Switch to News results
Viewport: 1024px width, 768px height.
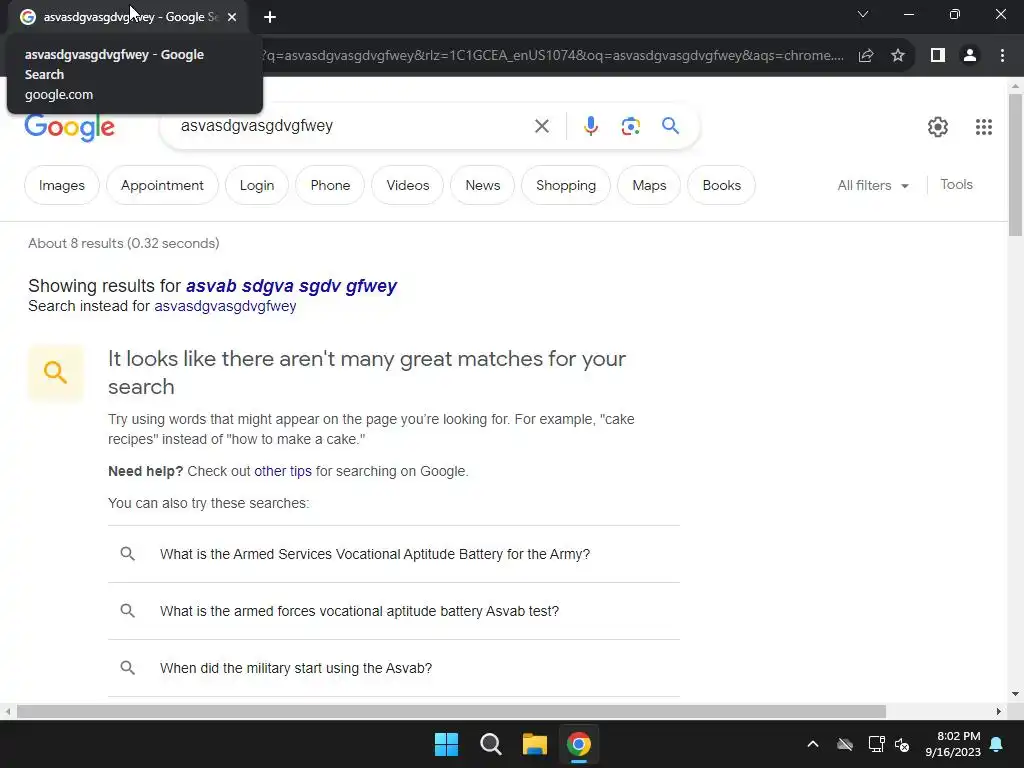point(483,185)
